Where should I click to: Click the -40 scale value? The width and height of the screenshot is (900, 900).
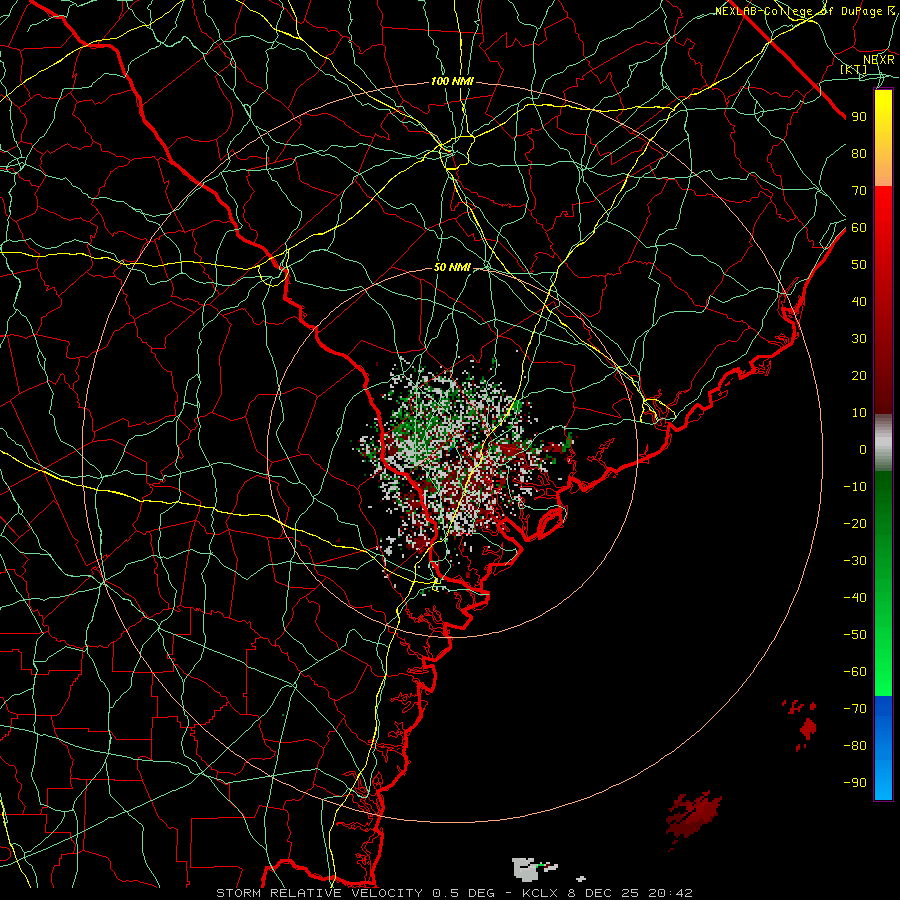pos(855,598)
